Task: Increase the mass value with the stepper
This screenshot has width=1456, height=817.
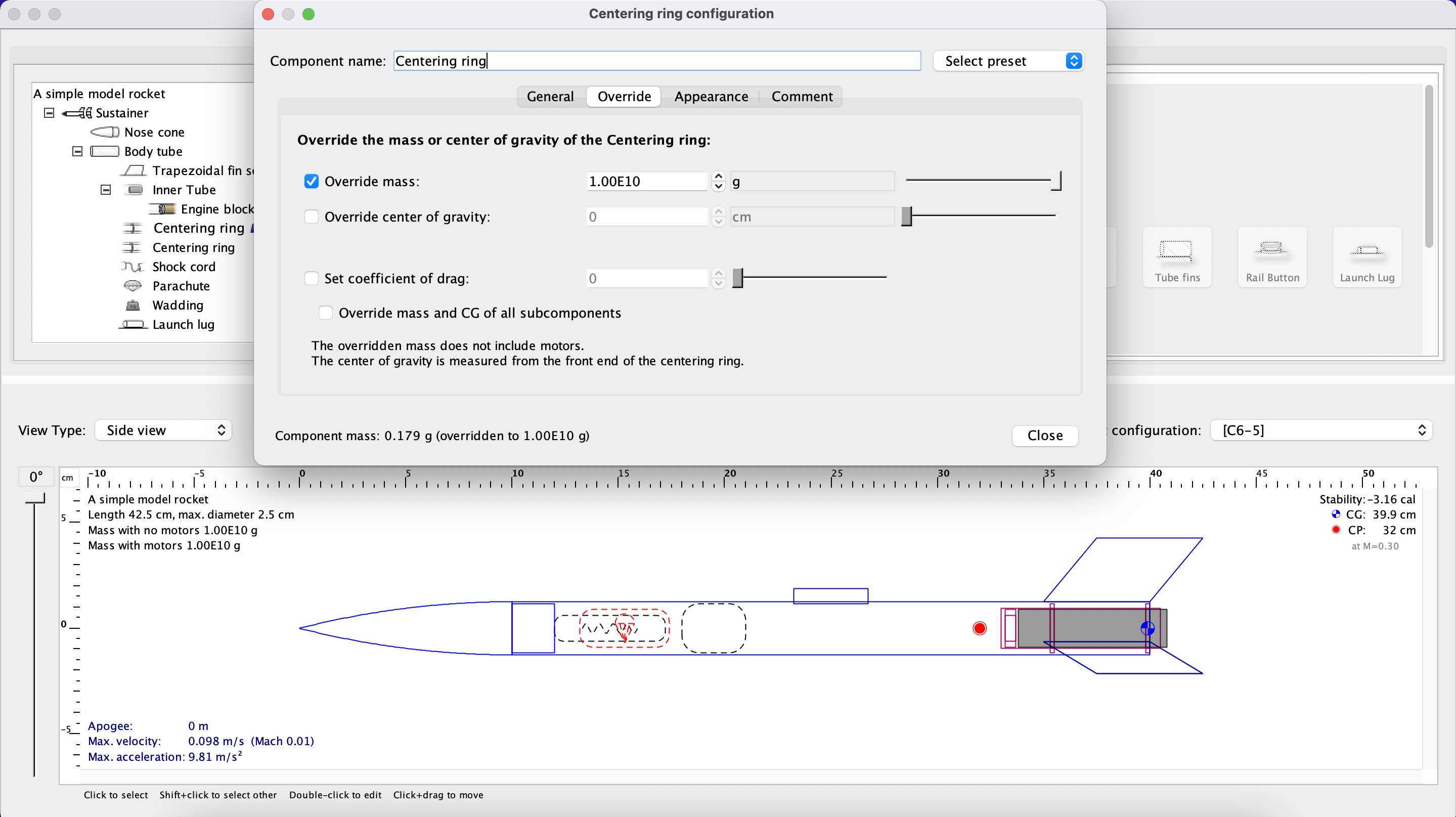Action: 719,176
